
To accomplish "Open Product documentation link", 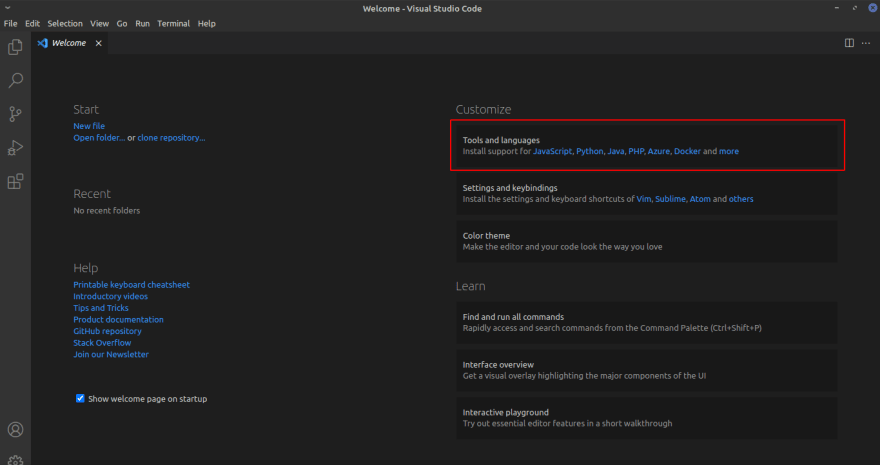I will click(x=118, y=320).
